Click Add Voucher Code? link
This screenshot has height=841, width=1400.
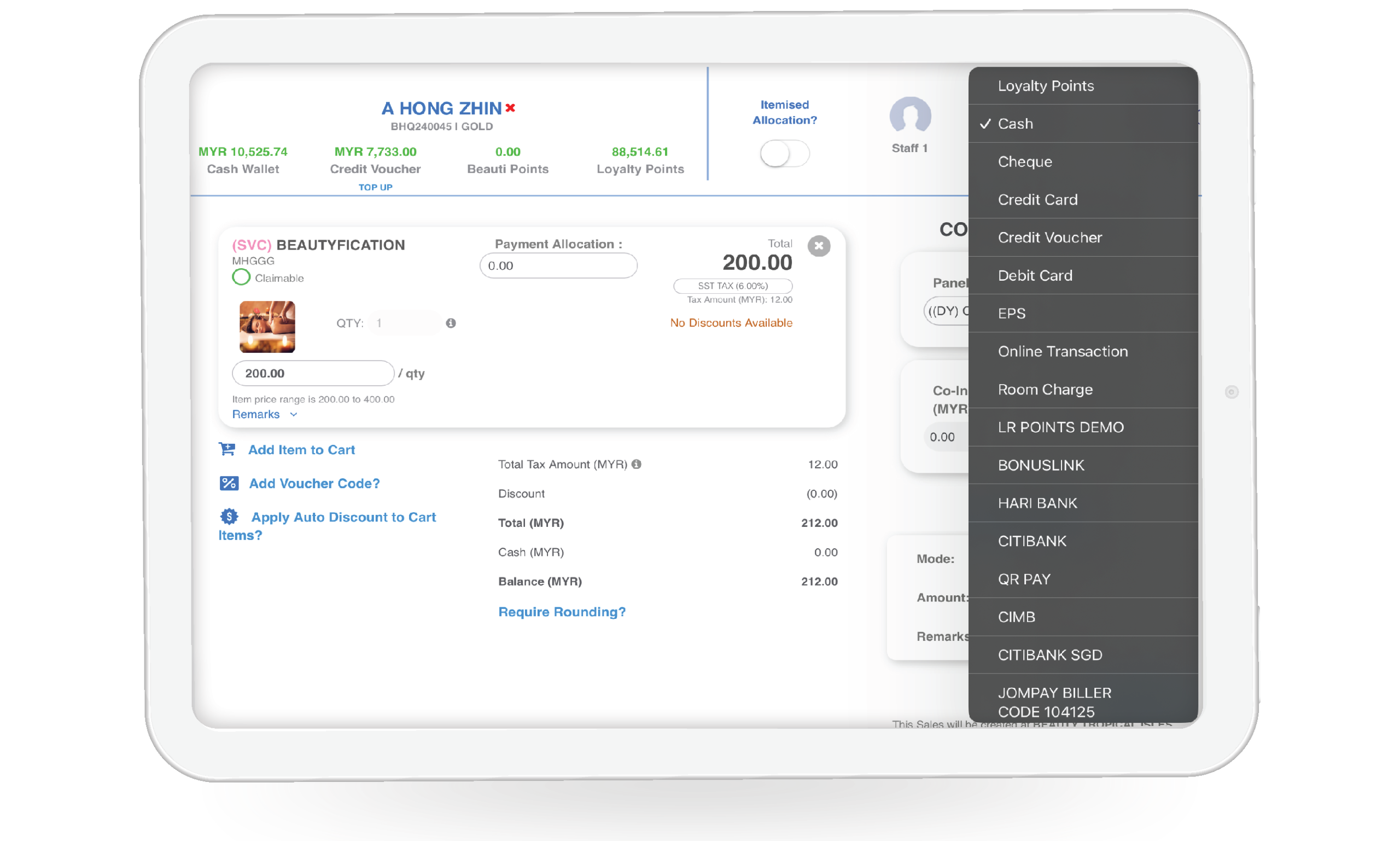pyautogui.click(x=314, y=483)
